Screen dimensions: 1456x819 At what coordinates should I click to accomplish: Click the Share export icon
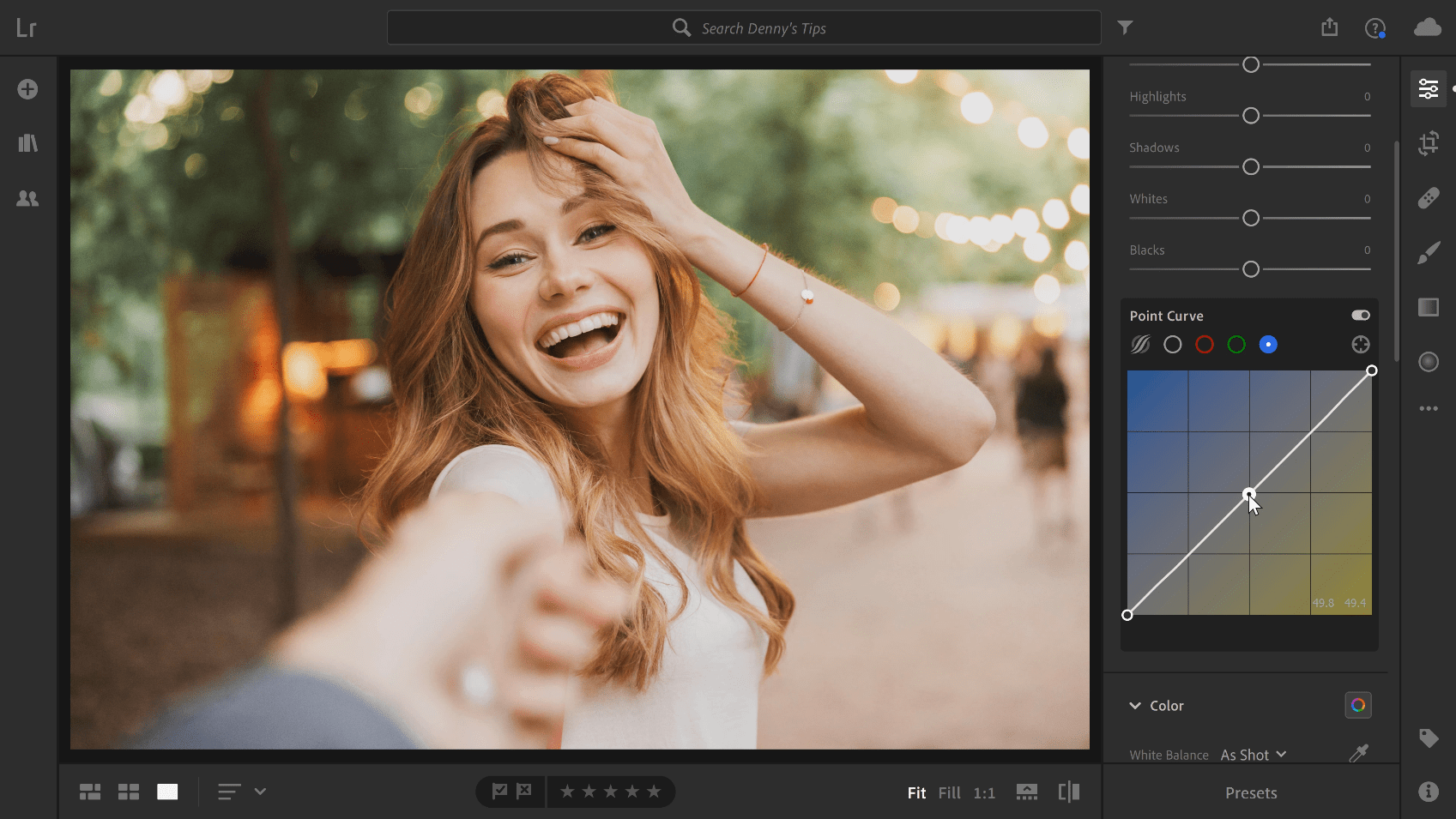coord(1329,27)
